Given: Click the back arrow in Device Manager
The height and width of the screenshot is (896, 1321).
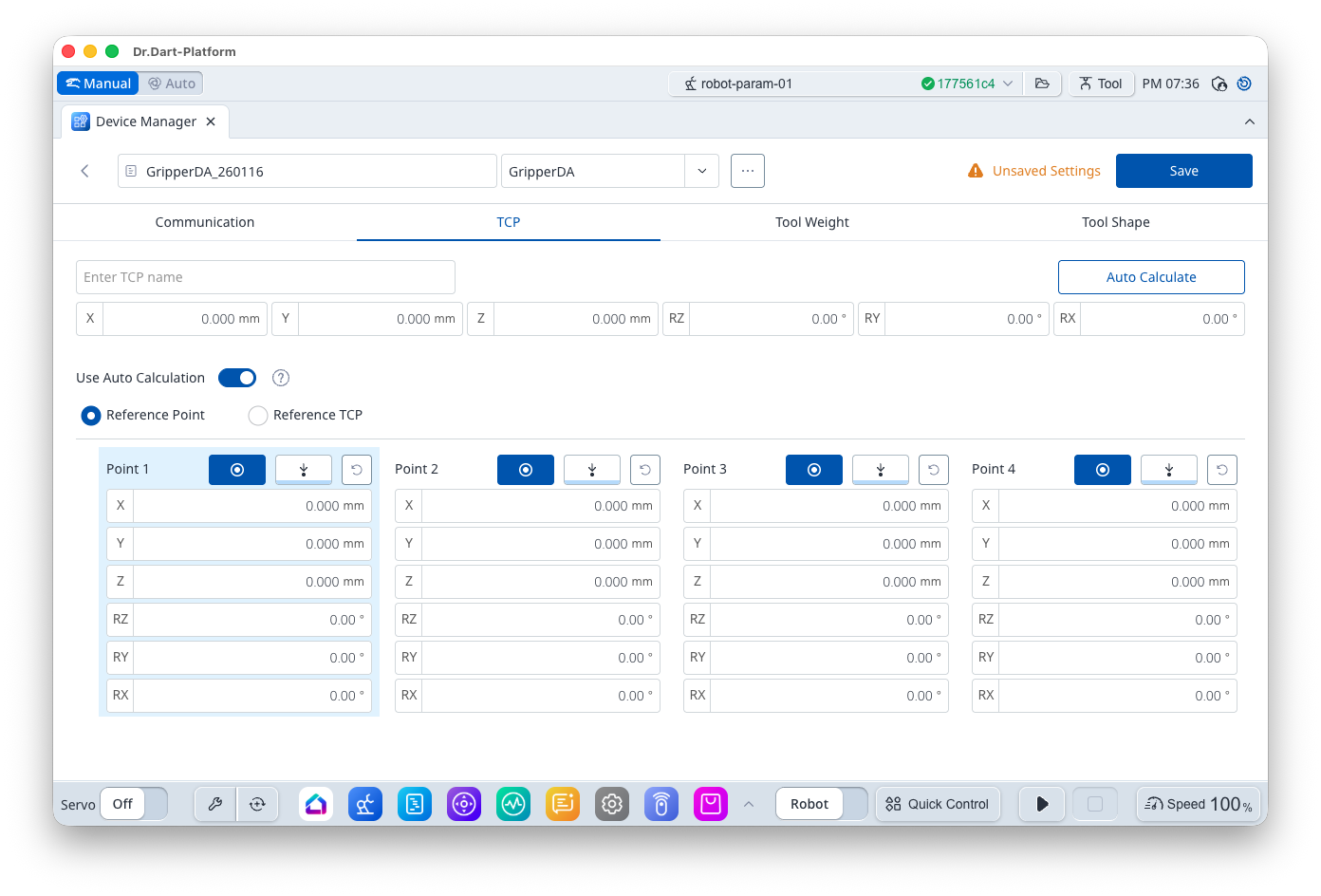Looking at the screenshot, I should point(84,171).
